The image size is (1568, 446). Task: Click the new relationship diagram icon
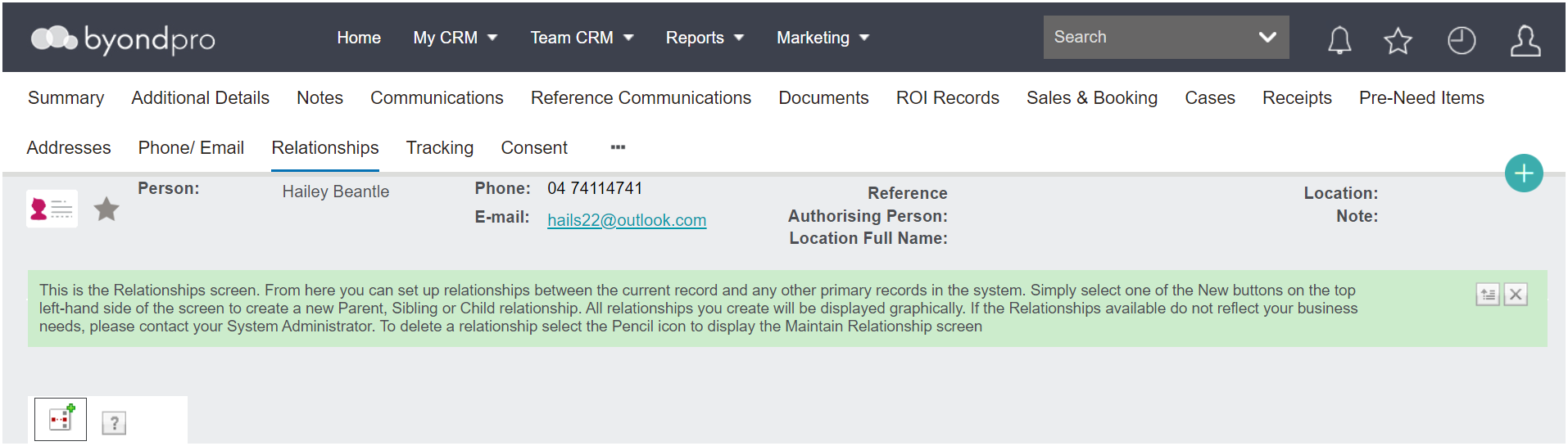[x=61, y=419]
